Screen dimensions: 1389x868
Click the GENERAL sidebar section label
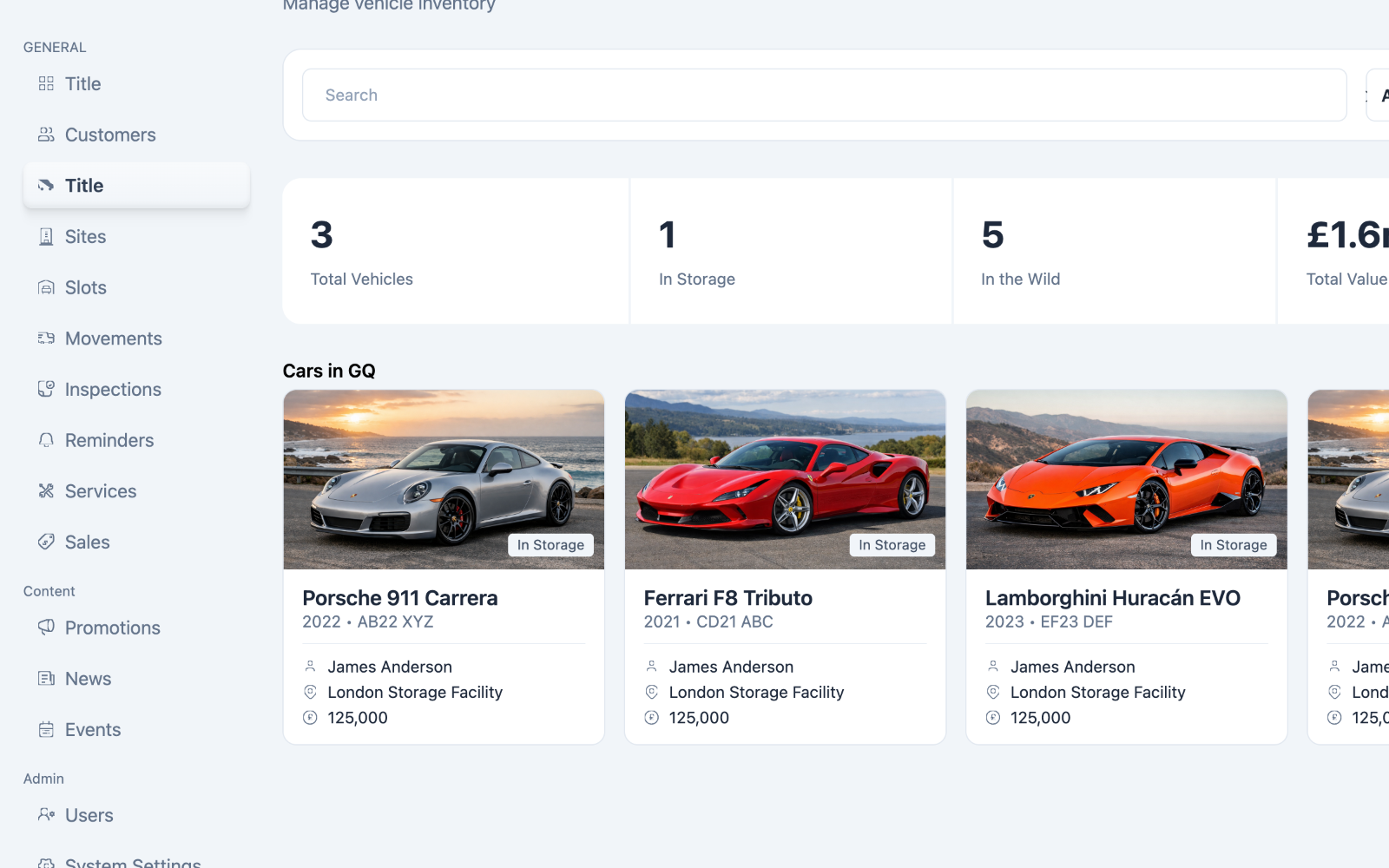point(55,47)
